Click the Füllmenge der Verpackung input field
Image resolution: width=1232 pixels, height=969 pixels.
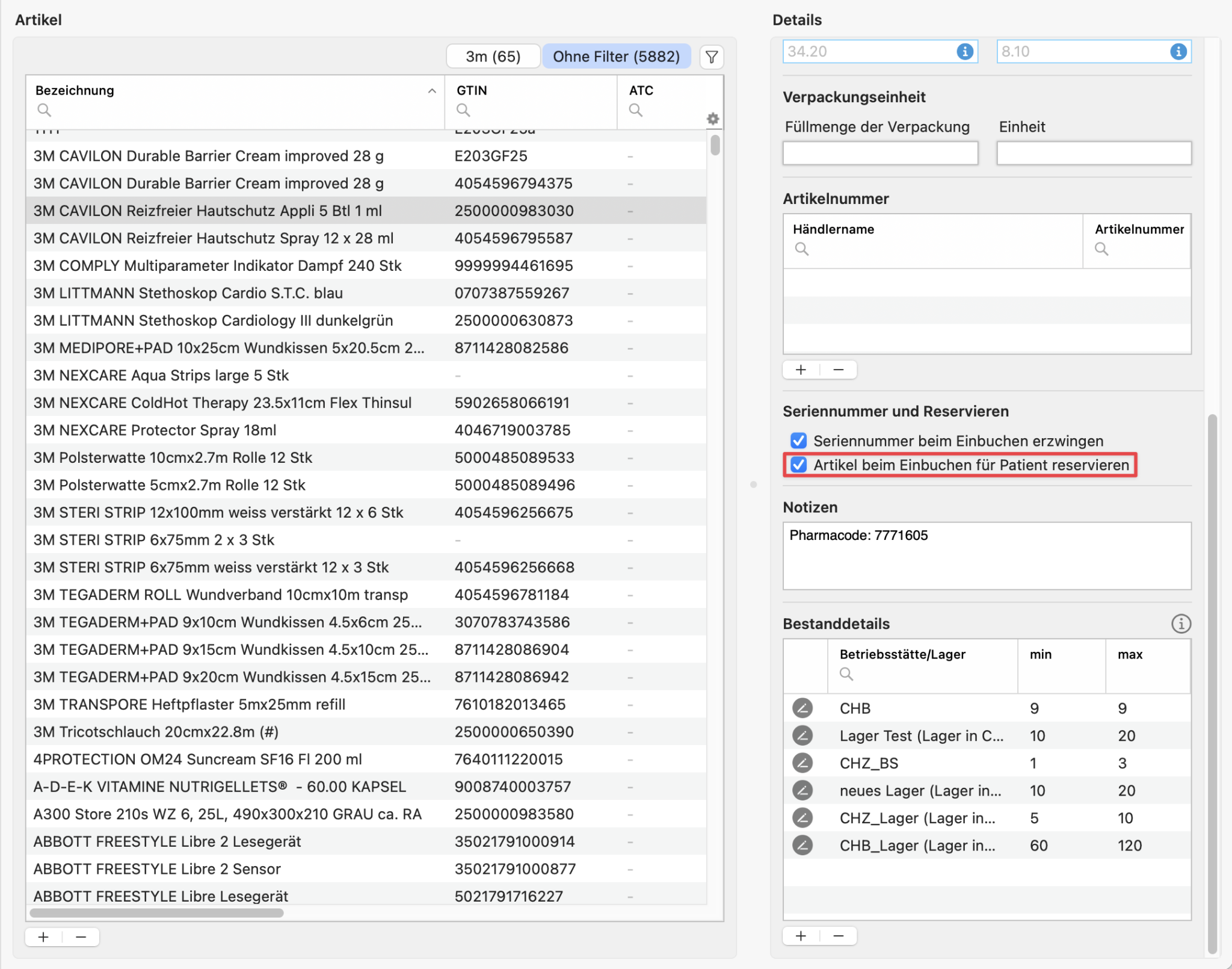coord(880,153)
